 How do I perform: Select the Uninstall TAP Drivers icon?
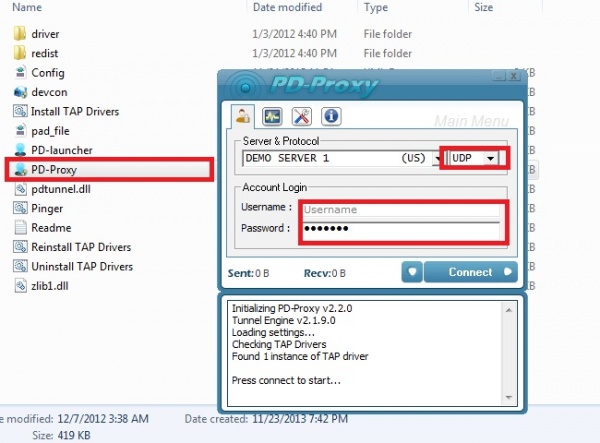(x=20, y=266)
